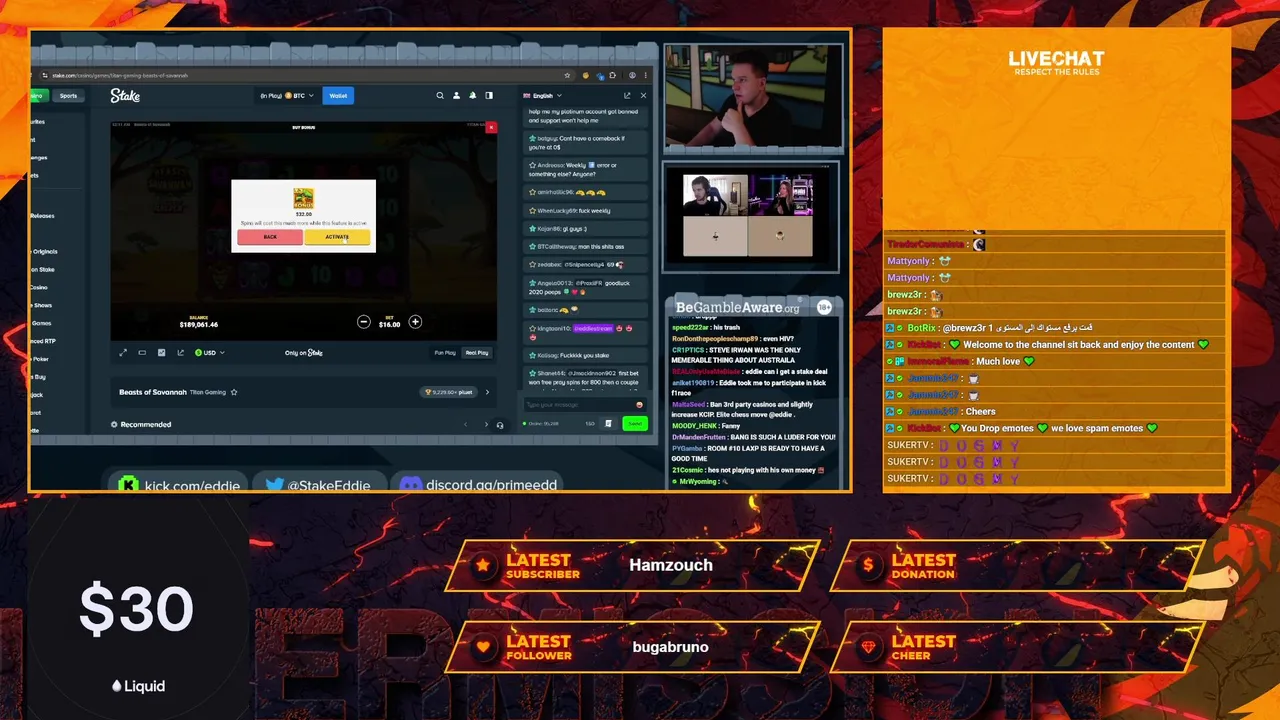Click the Stake logo

[x=125, y=96]
